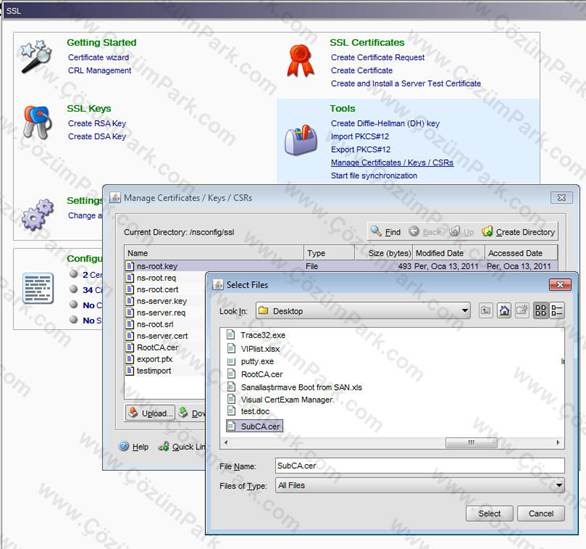Click the Select button
This screenshot has width=586, height=549.
tap(489, 513)
